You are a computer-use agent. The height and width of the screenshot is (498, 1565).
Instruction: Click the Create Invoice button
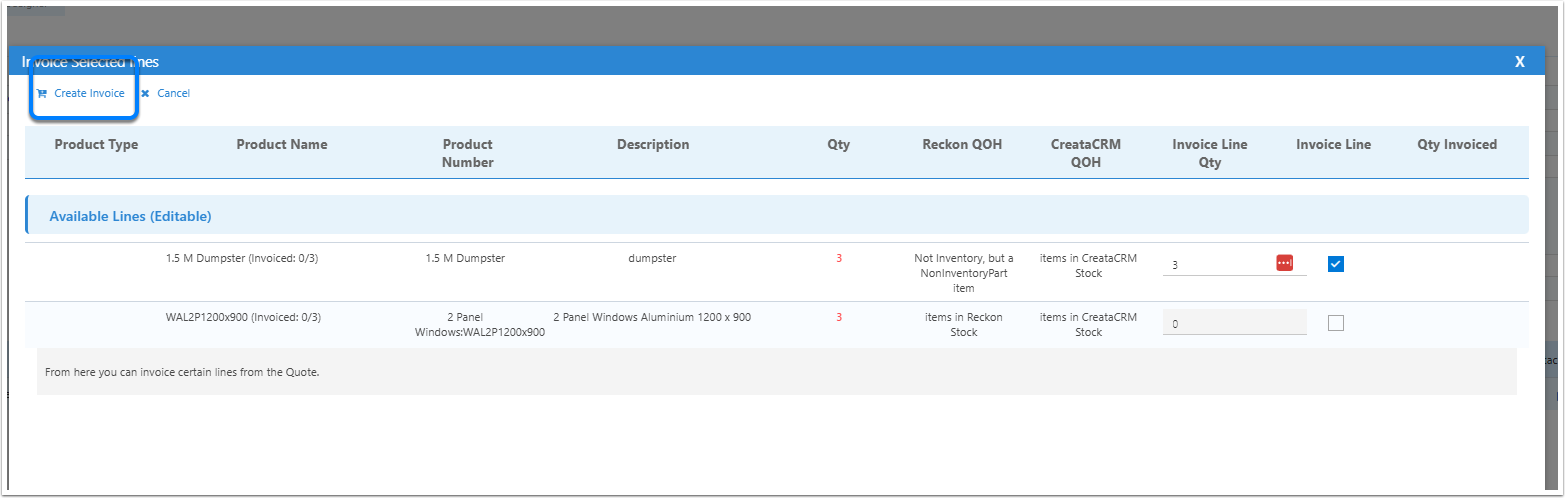[81, 93]
